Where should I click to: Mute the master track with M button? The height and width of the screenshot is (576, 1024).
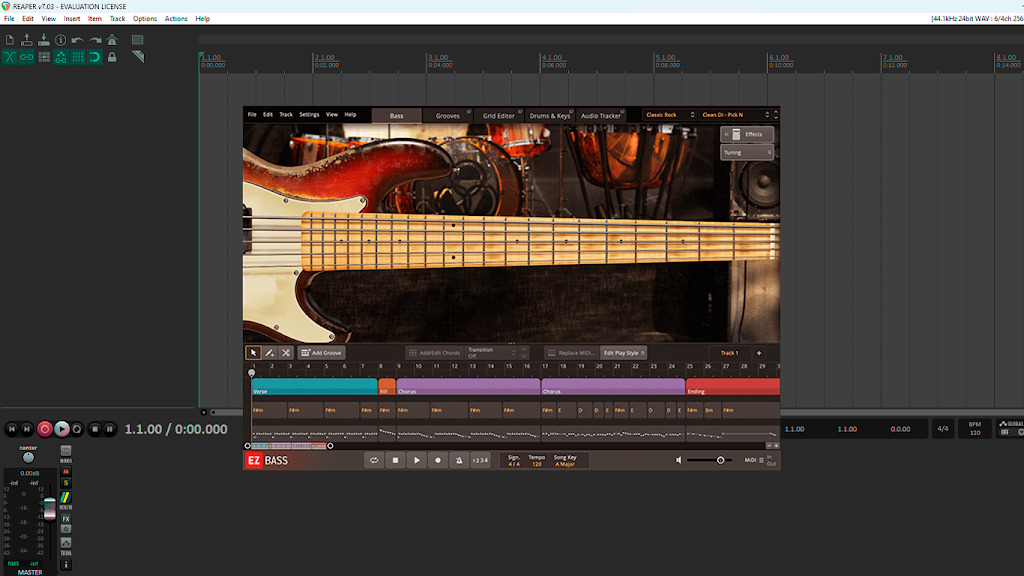(x=66, y=472)
